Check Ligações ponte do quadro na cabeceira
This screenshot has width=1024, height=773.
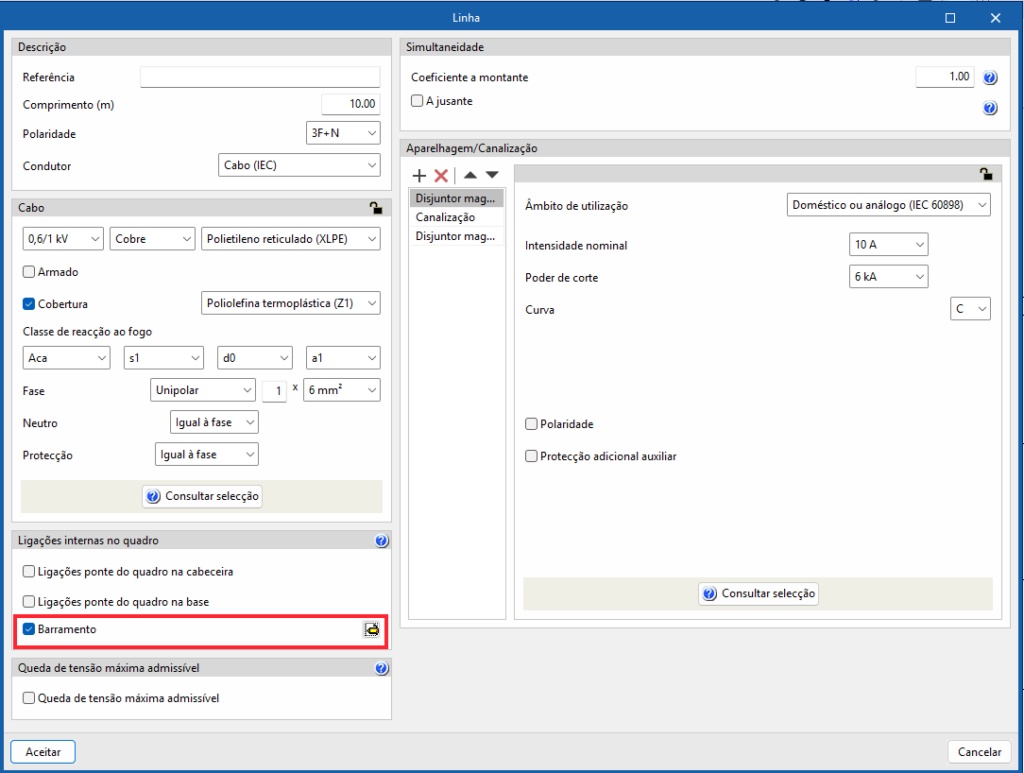pyautogui.click(x=29, y=571)
